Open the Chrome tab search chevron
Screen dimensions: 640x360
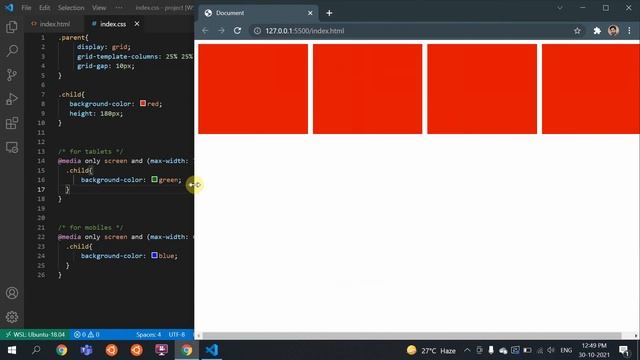[560, 8]
